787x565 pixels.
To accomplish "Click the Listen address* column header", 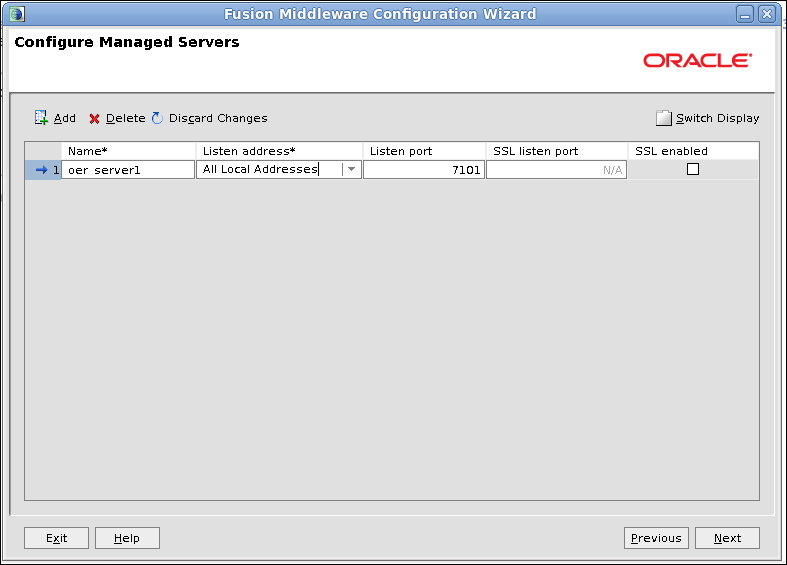I will pyautogui.click(x=279, y=151).
